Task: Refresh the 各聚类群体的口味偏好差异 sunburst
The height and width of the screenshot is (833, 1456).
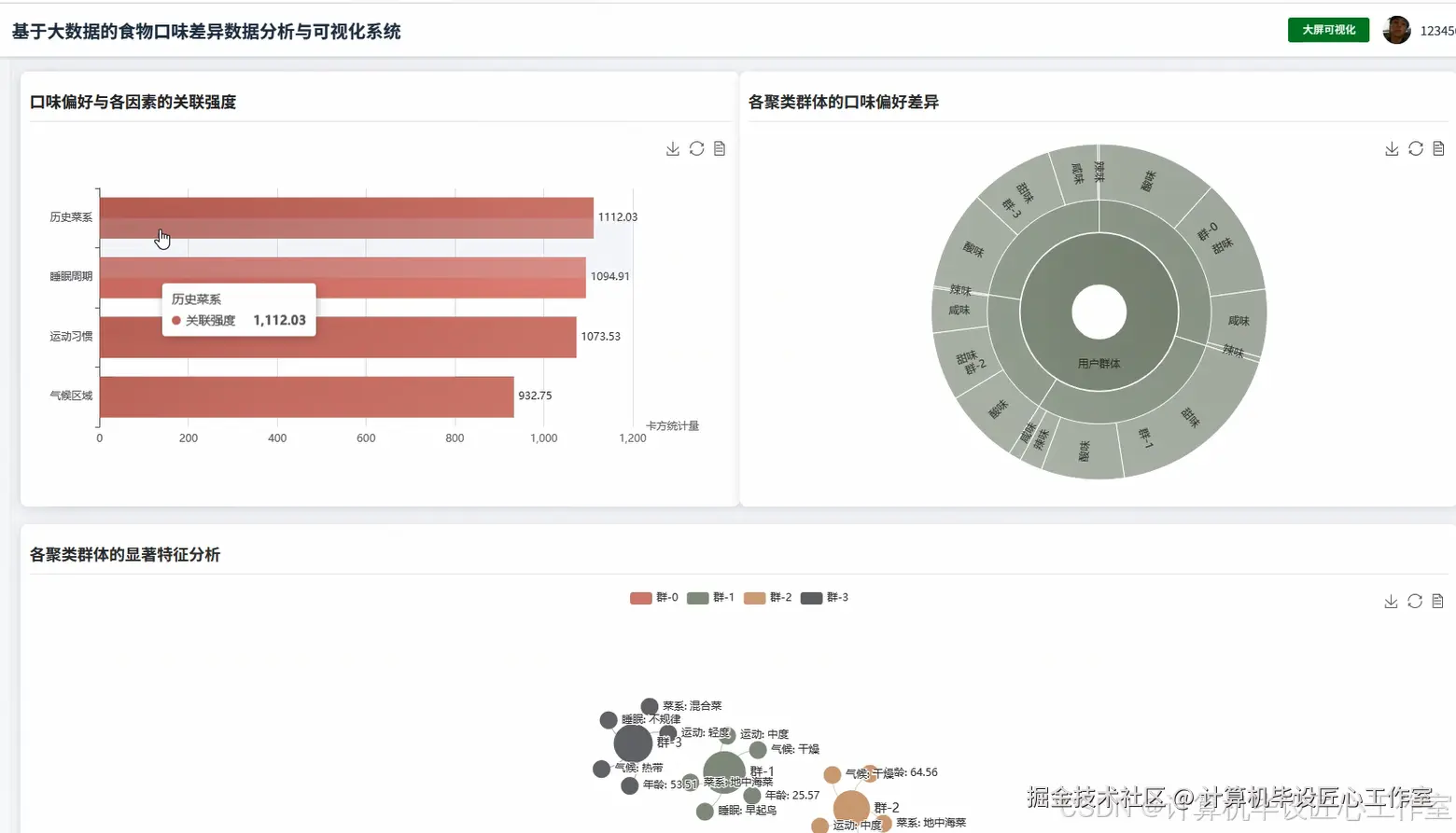Action: (1415, 148)
